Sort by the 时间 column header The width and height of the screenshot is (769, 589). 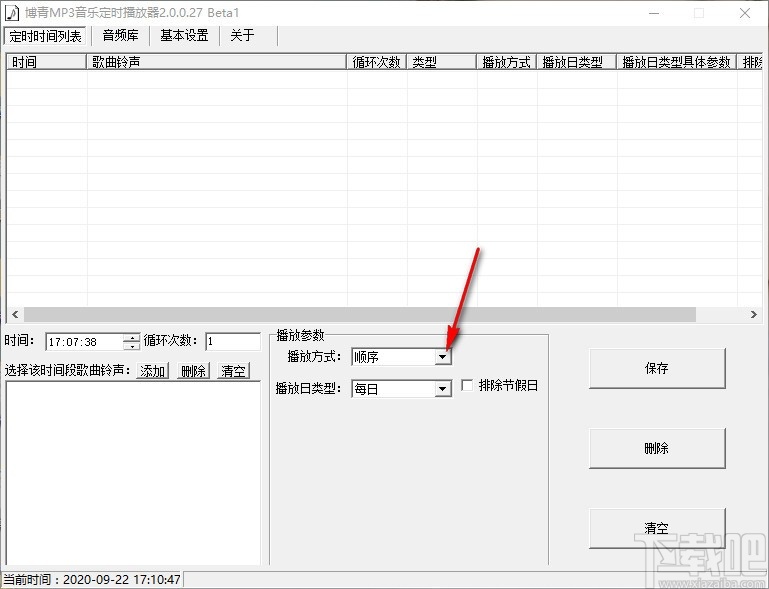pyautogui.click(x=47, y=62)
